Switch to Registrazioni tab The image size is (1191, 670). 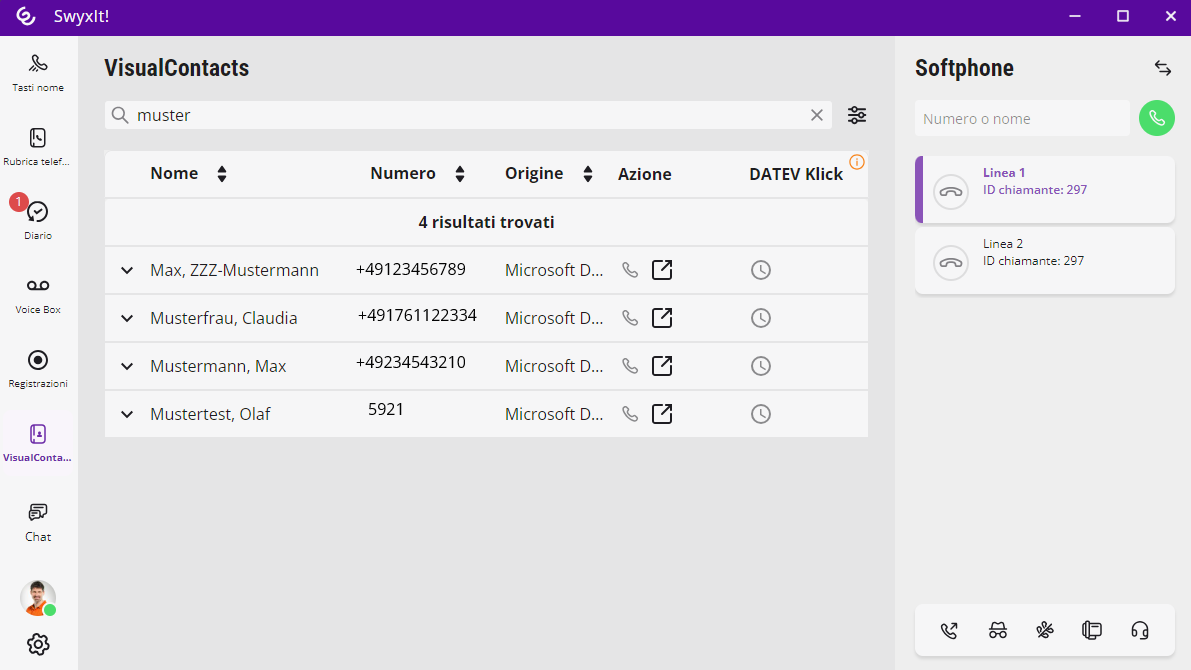click(38, 368)
